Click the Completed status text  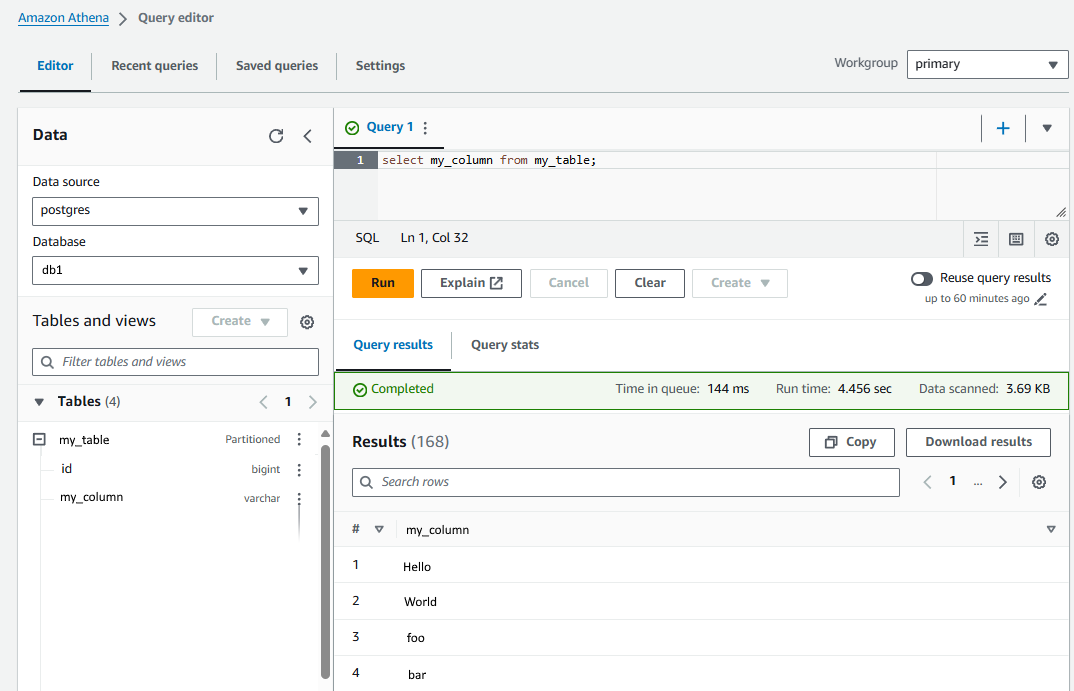(x=402, y=389)
